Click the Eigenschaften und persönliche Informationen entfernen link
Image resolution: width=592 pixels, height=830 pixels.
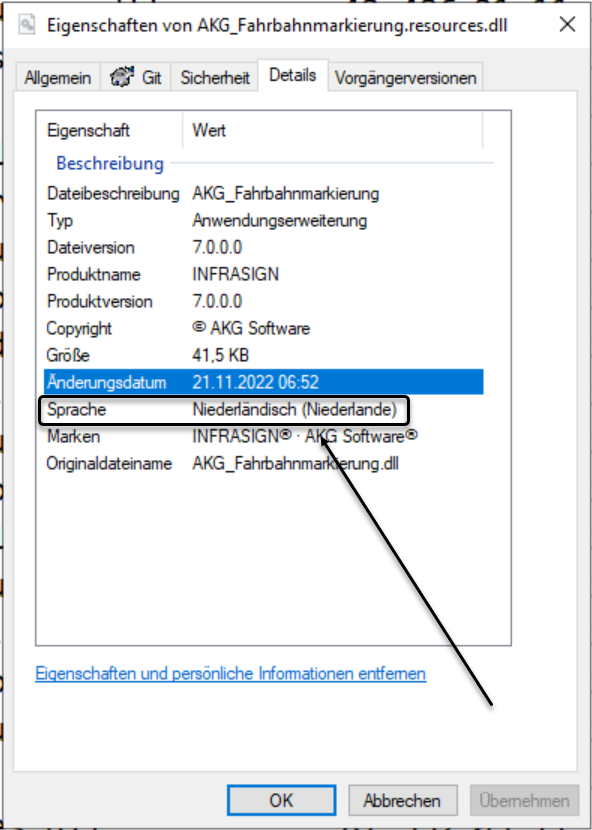(230, 673)
